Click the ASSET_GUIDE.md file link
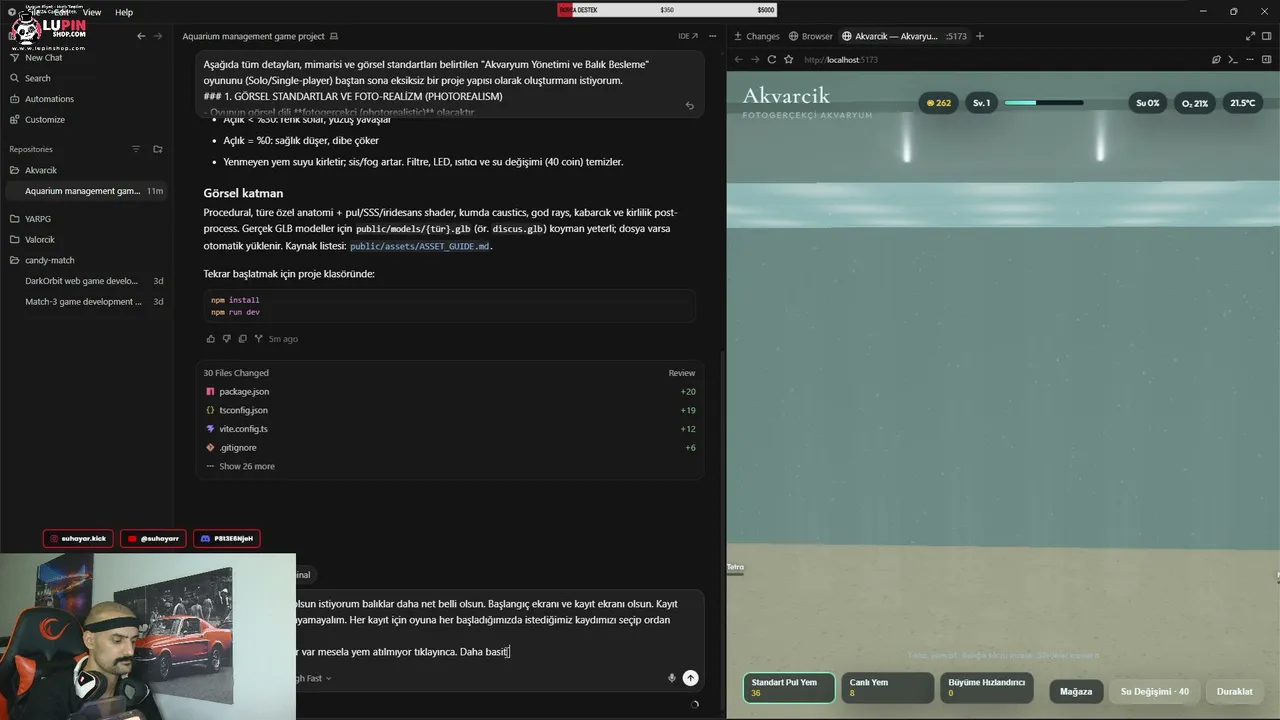The width and height of the screenshot is (1280, 720). [420, 246]
